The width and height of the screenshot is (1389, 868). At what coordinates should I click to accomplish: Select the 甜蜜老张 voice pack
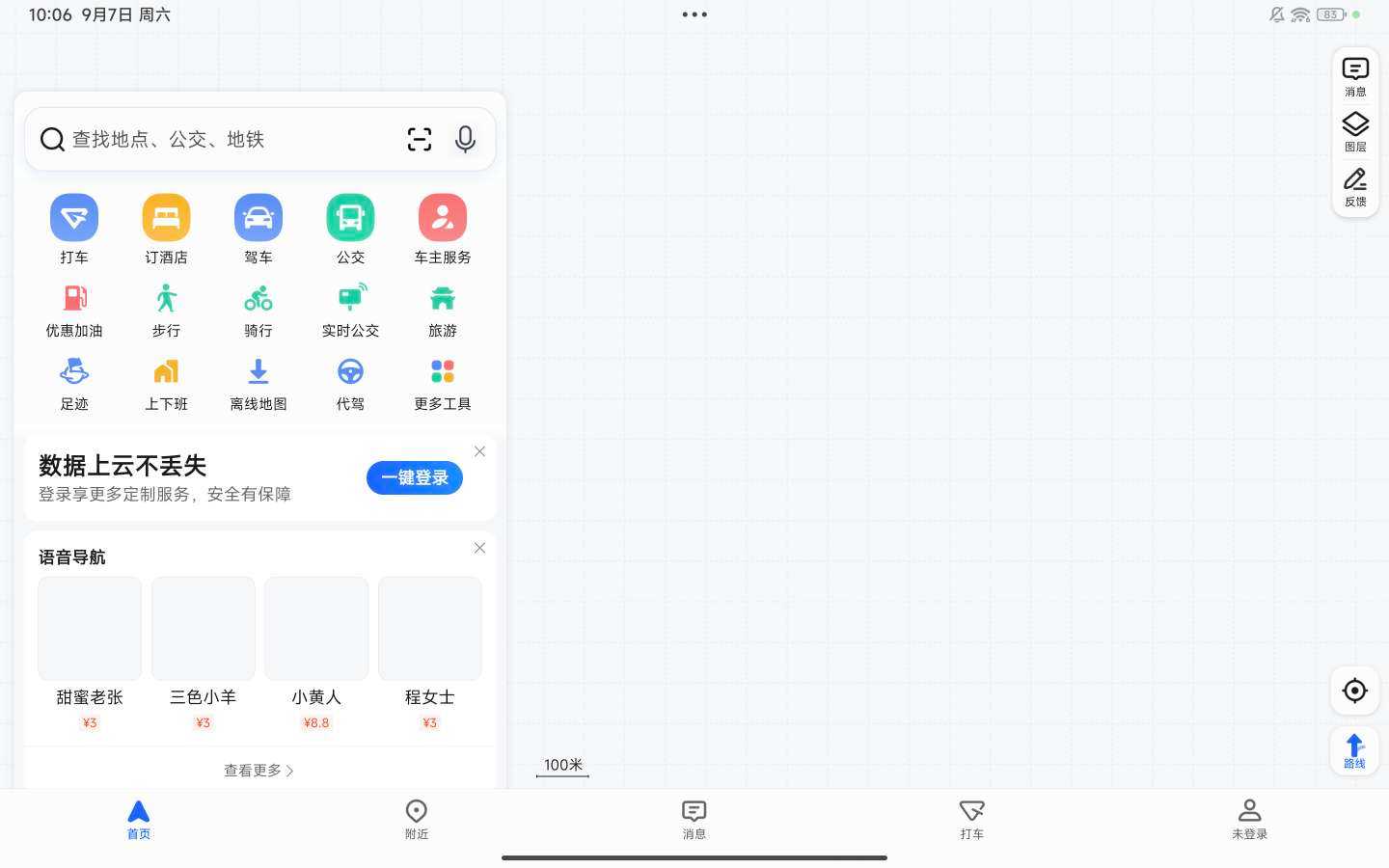[x=90, y=653]
